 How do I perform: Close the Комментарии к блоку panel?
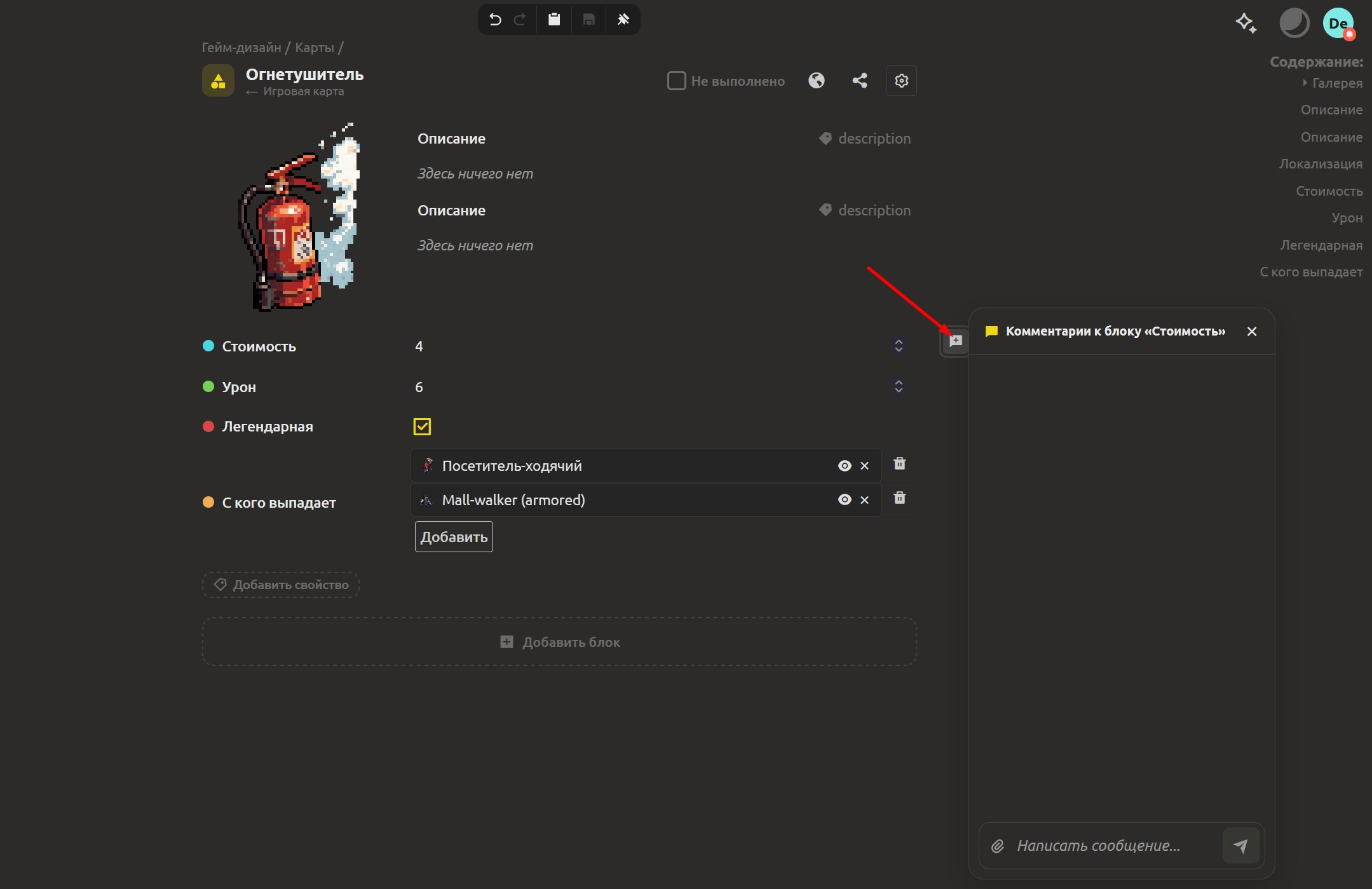[x=1252, y=332]
